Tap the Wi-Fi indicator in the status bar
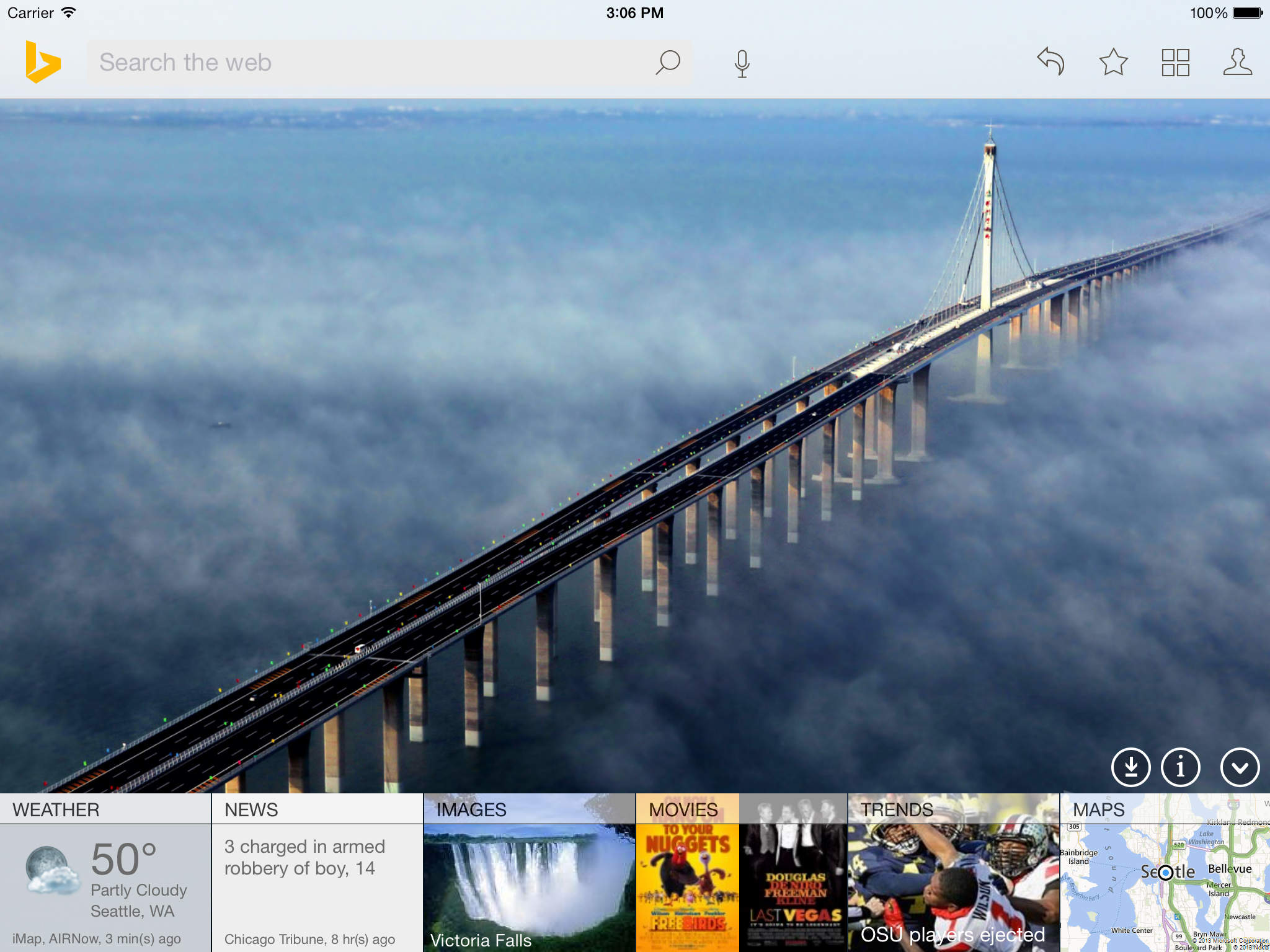The height and width of the screenshot is (952, 1270). [67, 11]
